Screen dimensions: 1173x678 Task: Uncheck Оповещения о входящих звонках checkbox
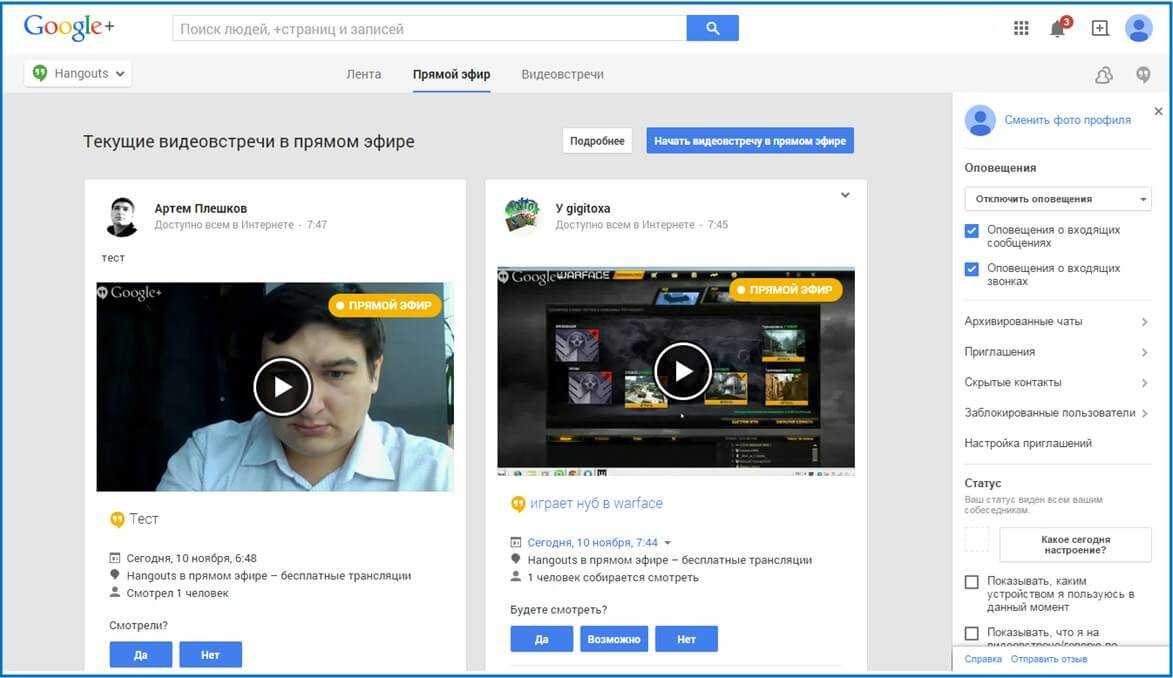coord(972,269)
